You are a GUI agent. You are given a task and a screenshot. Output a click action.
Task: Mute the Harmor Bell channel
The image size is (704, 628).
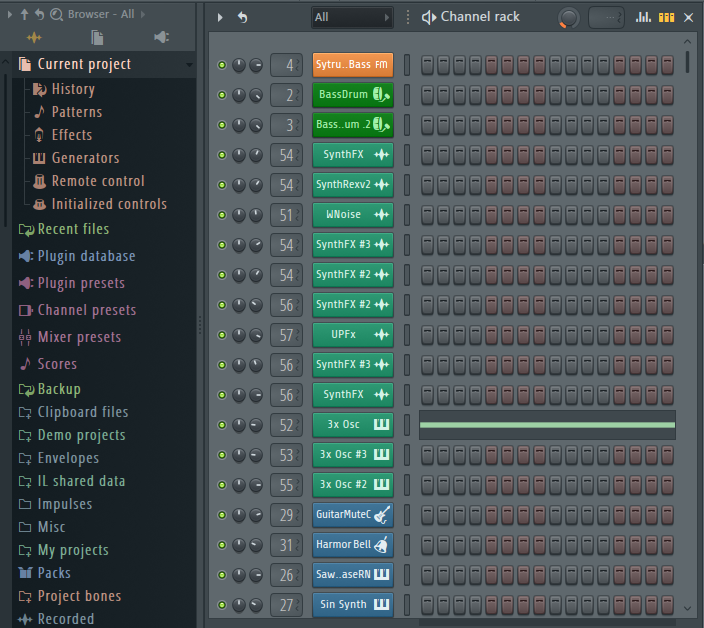(222, 545)
